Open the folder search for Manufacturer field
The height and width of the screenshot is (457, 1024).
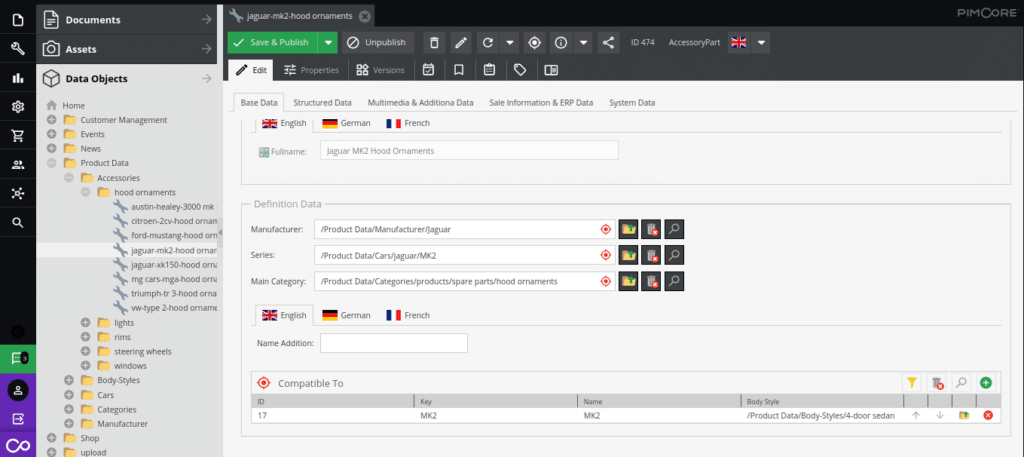pos(628,229)
